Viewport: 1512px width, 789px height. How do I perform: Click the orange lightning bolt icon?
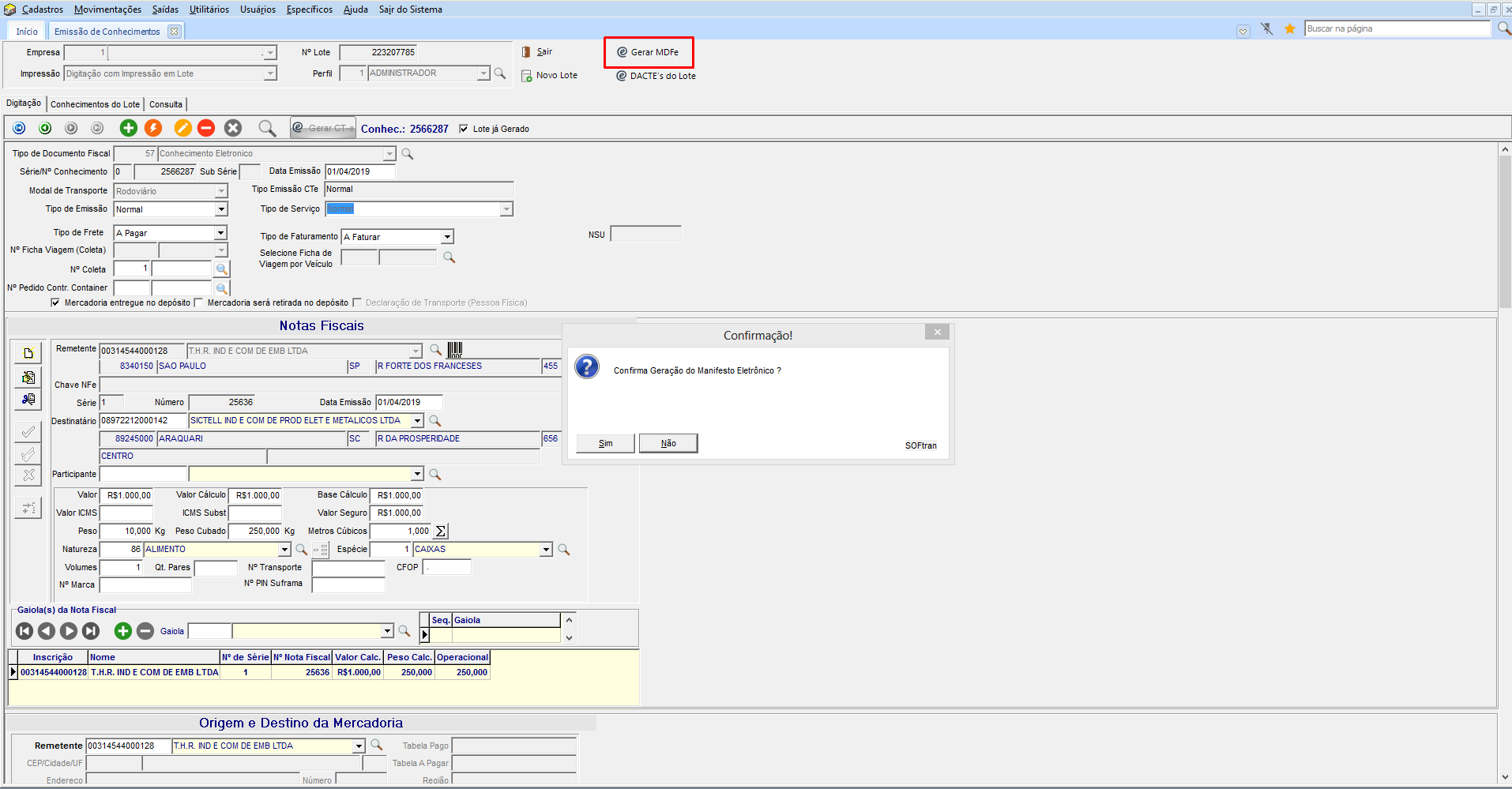point(153,128)
